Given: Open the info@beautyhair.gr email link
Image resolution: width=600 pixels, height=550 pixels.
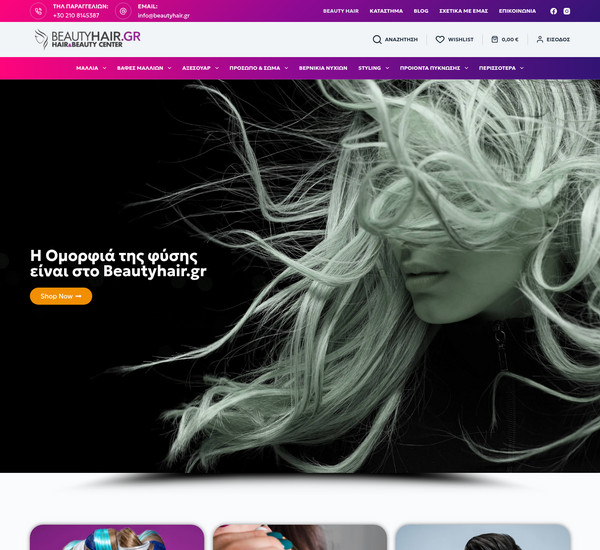Looking at the screenshot, I should (163, 16).
